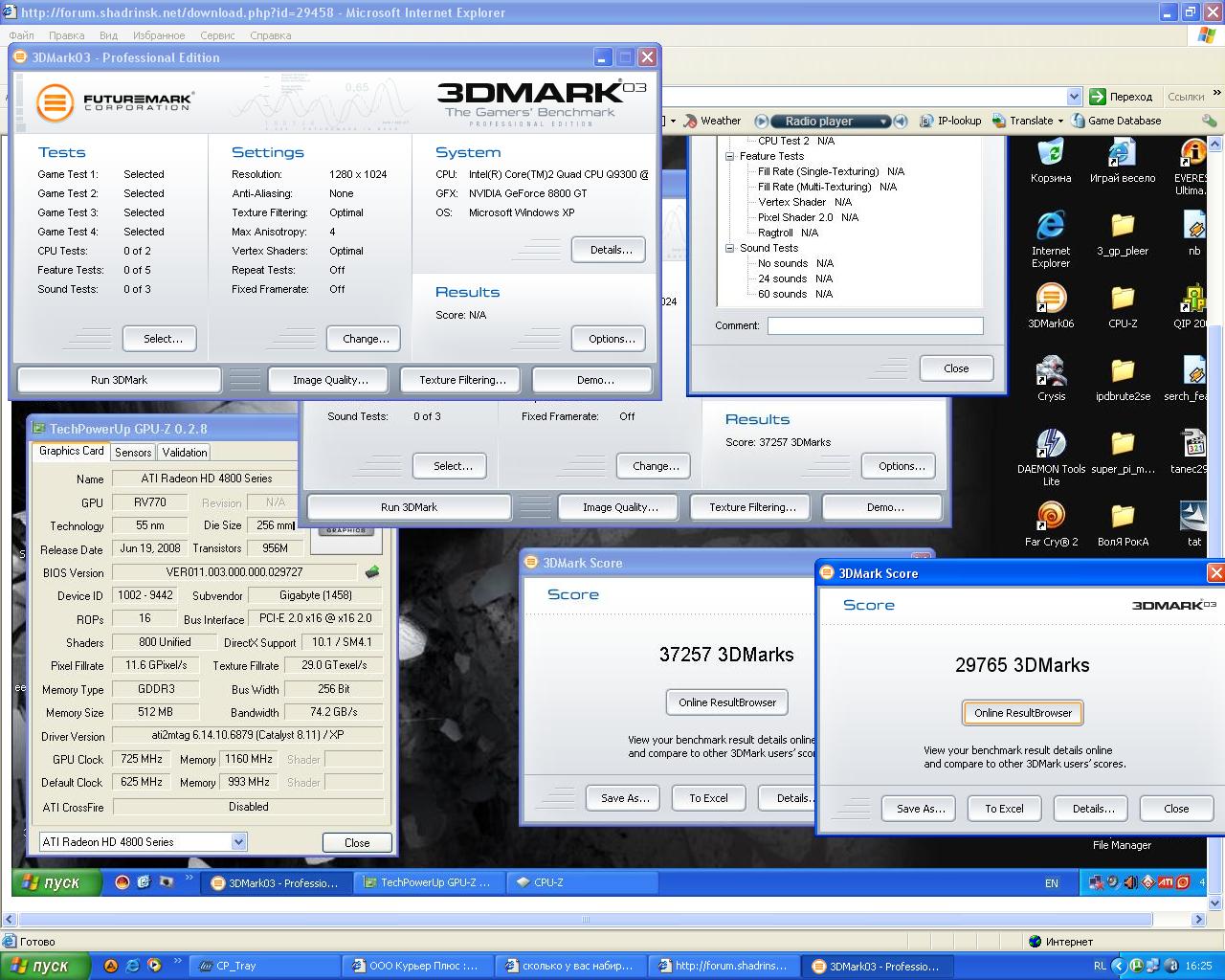The image size is (1225, 980).
Task: Click the media player quick launch icon
Action: point(154,966)
